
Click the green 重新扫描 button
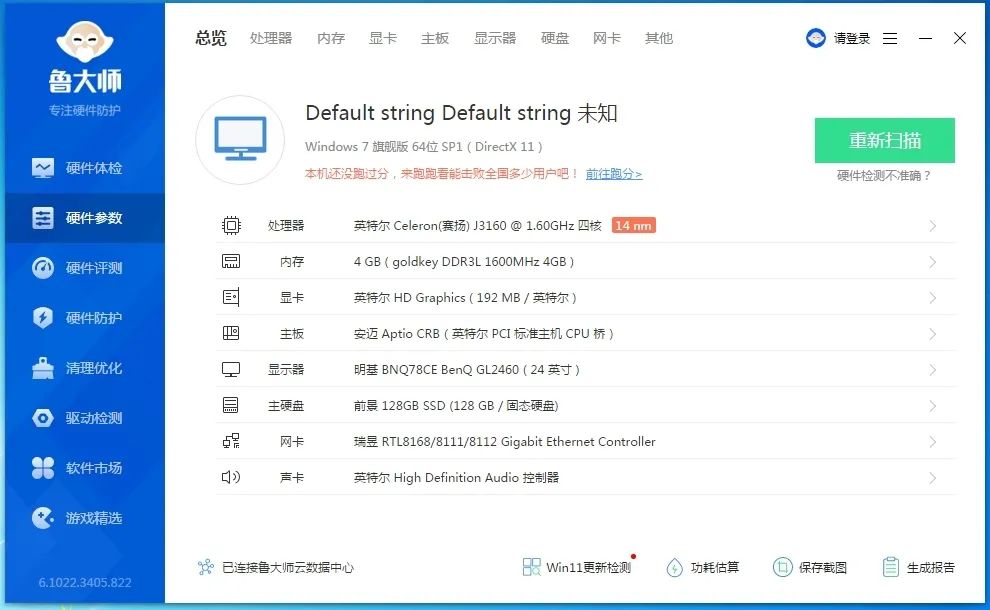885,140
